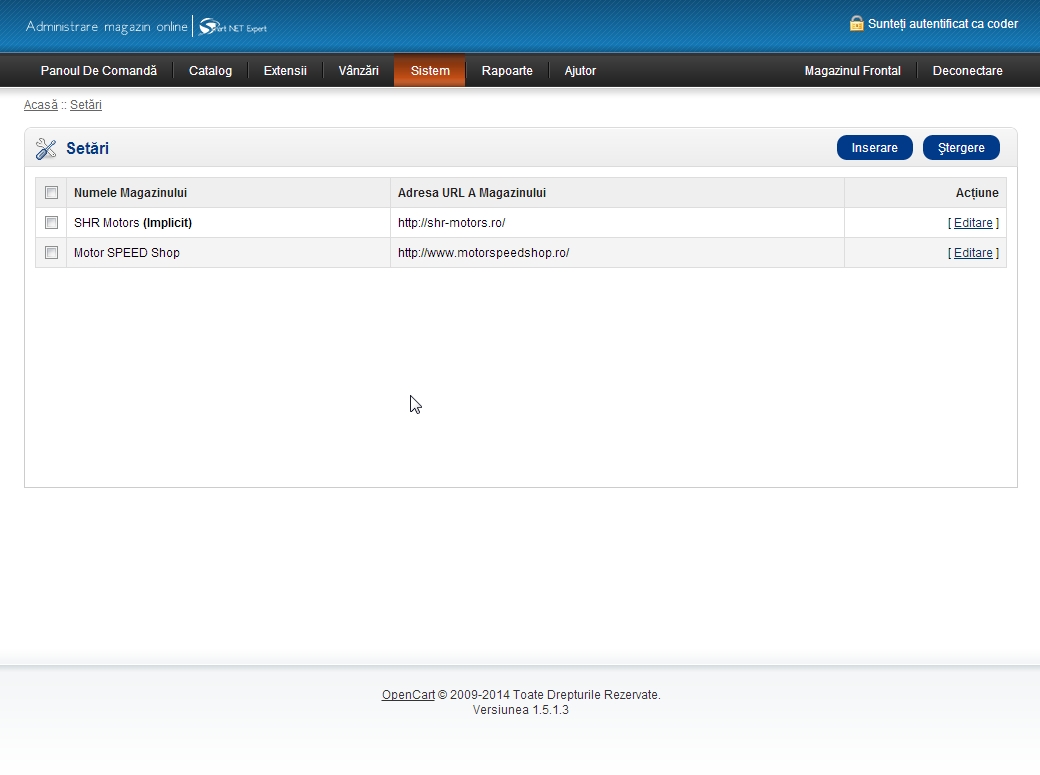Screen dimensions: 1040x775
Task: Click the Setări wrench tools icon
Action: click(46, 149)
